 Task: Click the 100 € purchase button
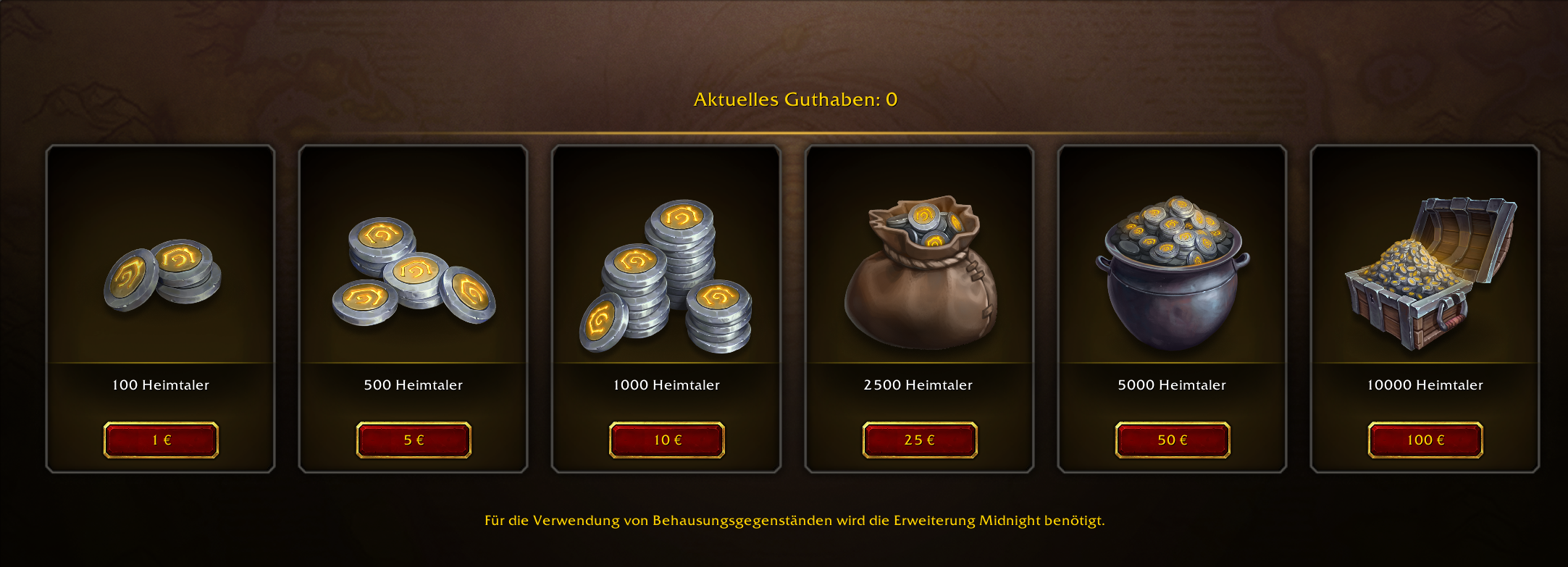click(x=1425, y=440)
